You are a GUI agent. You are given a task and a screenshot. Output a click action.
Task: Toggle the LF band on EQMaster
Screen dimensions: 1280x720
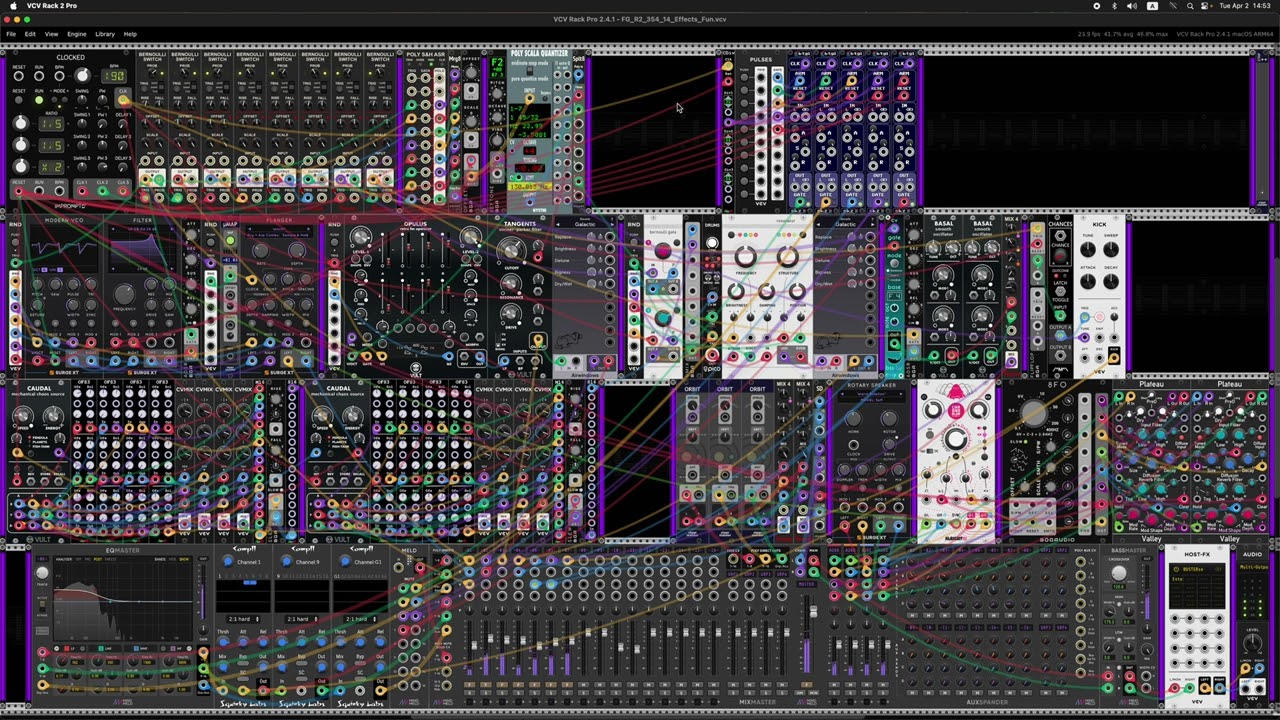click(66, 648)
